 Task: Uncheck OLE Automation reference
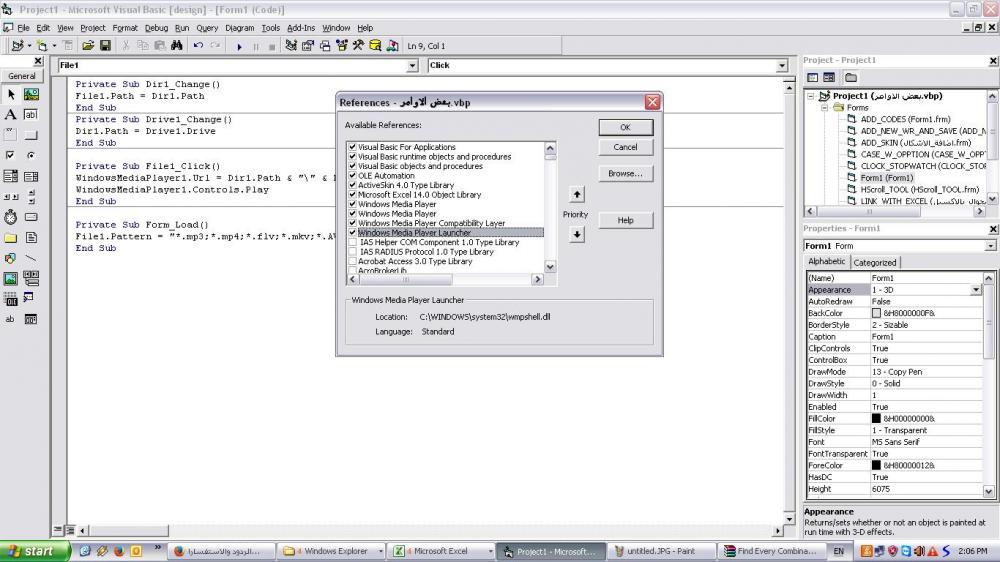point(352,175)
